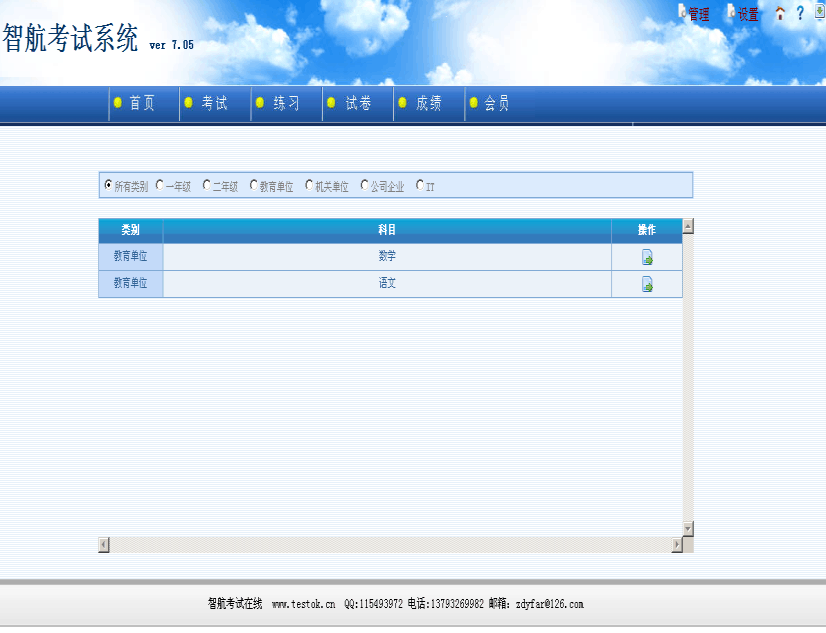This screenshot has height=633, width=826.
Task: Click the vertical scrollbar down arrow
Action: [687, 528]
